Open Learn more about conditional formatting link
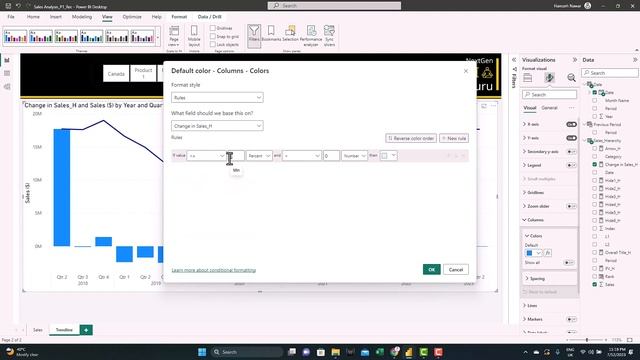This screenshot has width=640, height=360. coord(213,270)
